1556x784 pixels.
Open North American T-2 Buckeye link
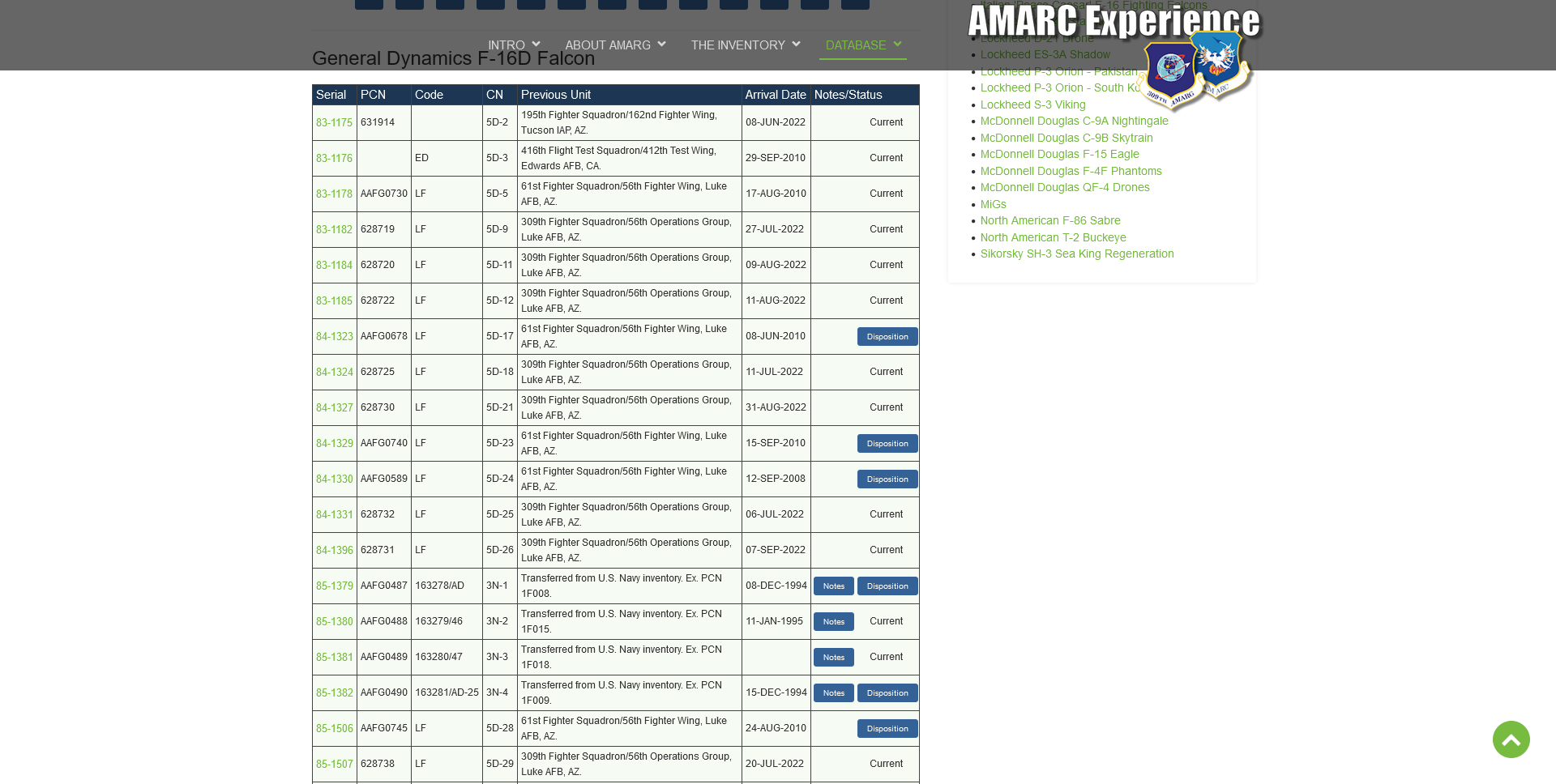pyautogui.click(x=1053, y=237)
